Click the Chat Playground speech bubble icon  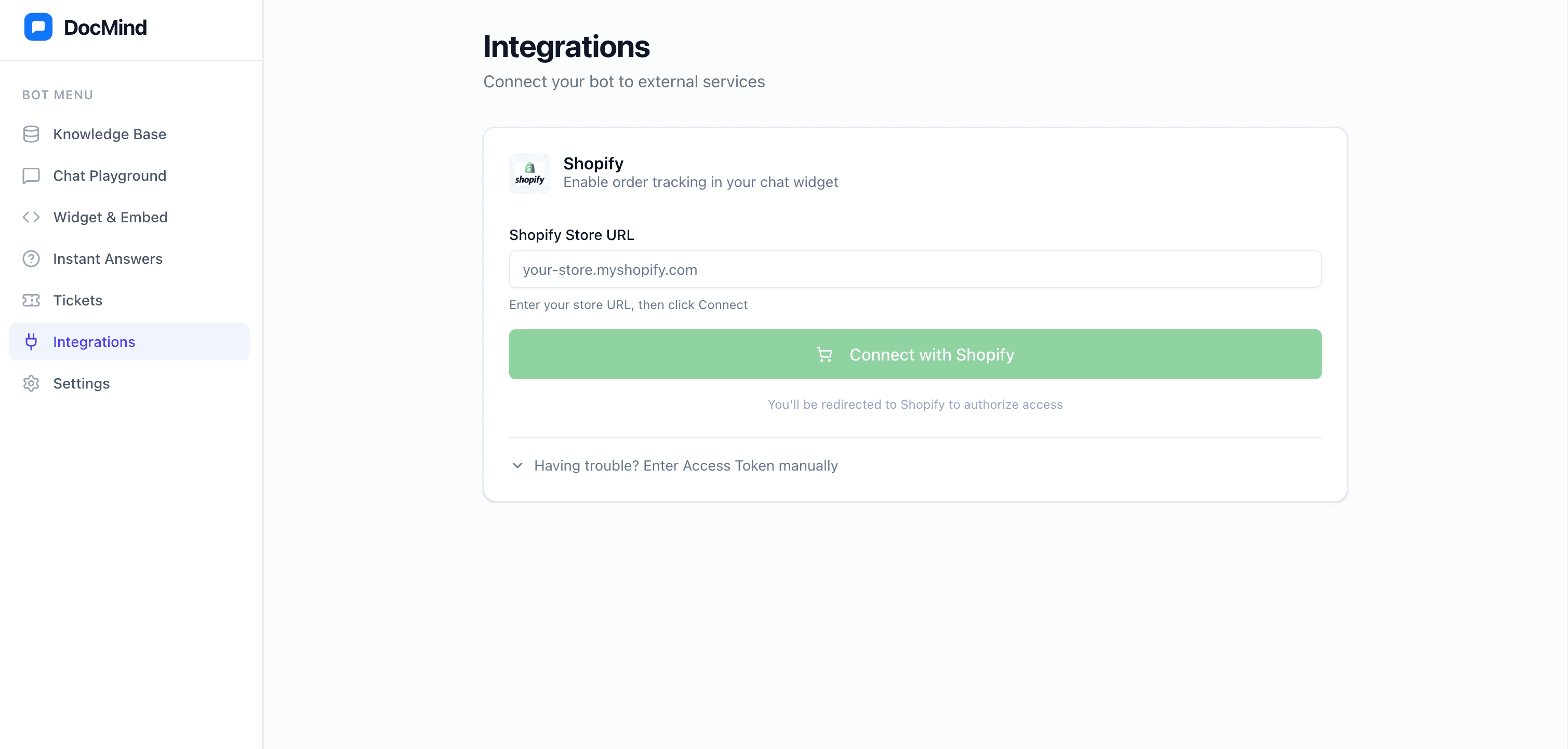(31, 176)
